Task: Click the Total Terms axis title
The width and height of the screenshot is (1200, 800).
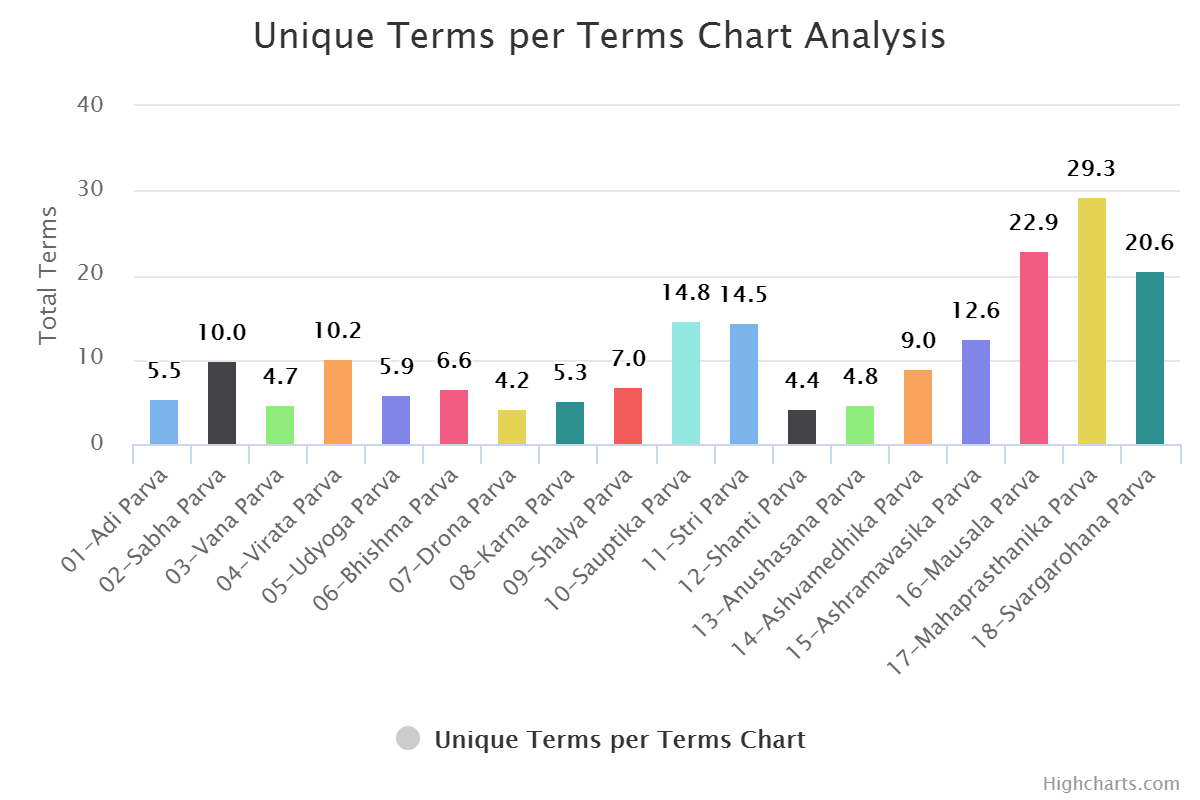Action: point(49,274)
